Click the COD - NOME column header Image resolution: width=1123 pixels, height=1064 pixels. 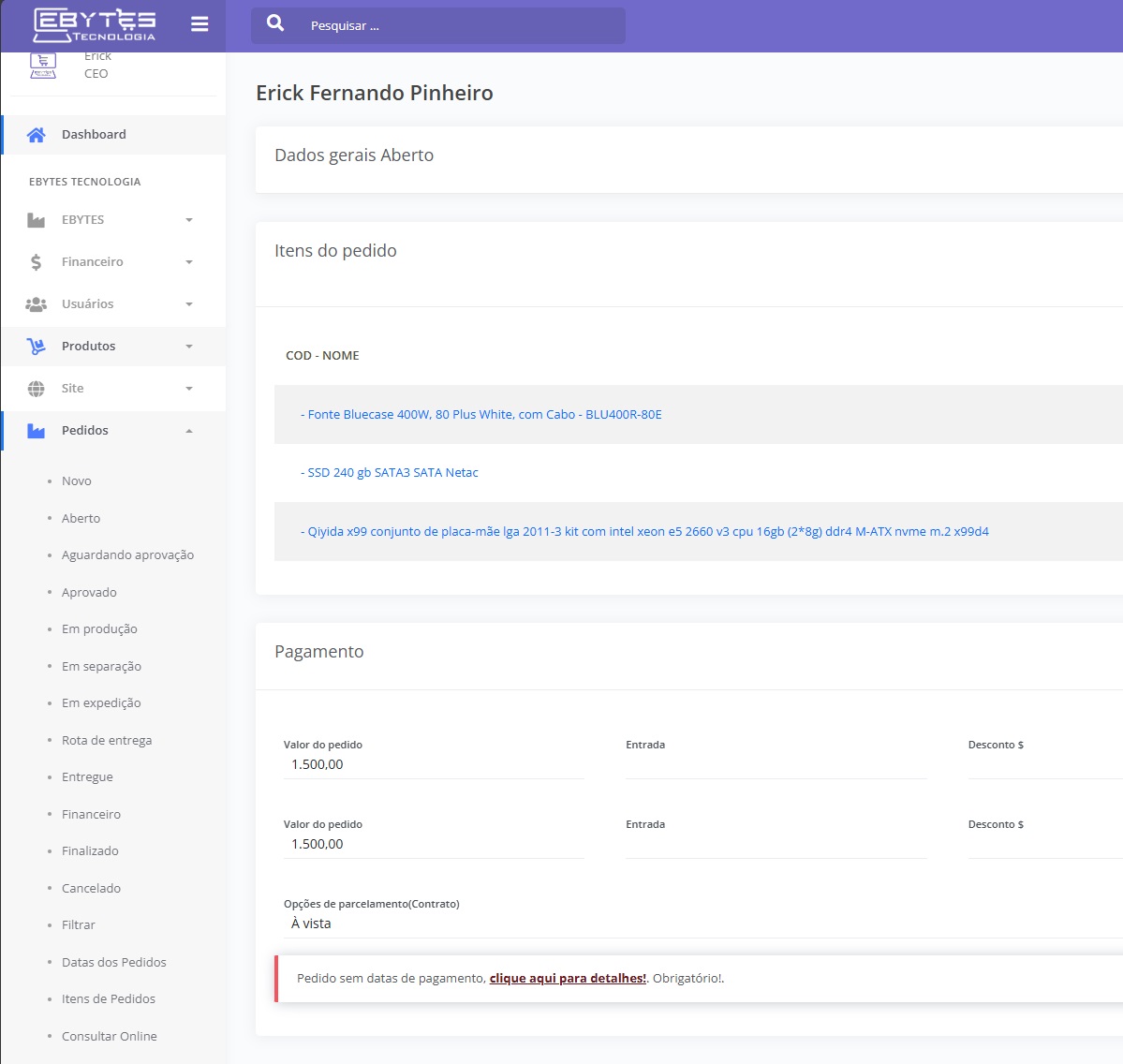(322, 356)
